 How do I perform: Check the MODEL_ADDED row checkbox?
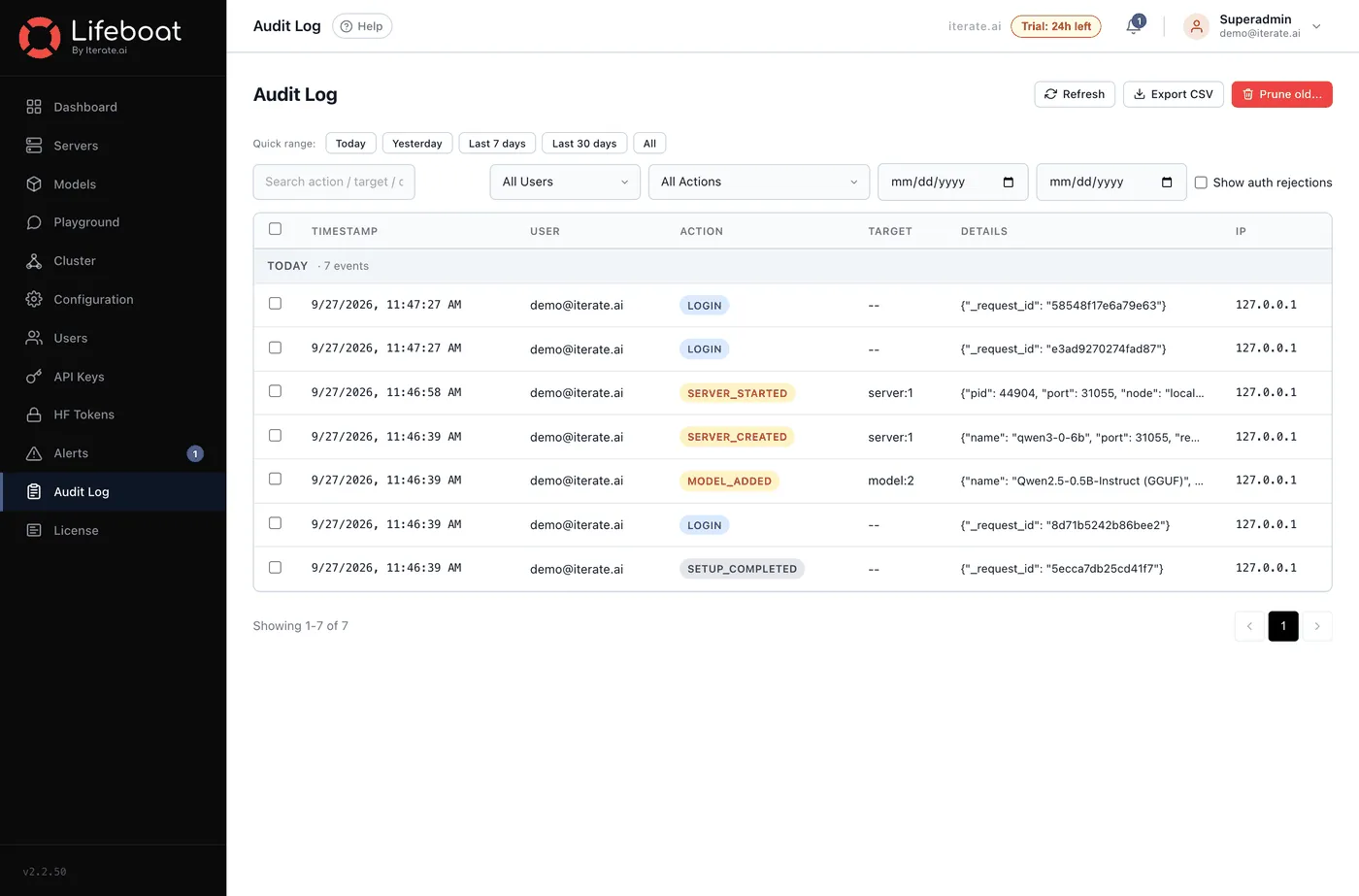pyautogui.click(x=275, y=479)
